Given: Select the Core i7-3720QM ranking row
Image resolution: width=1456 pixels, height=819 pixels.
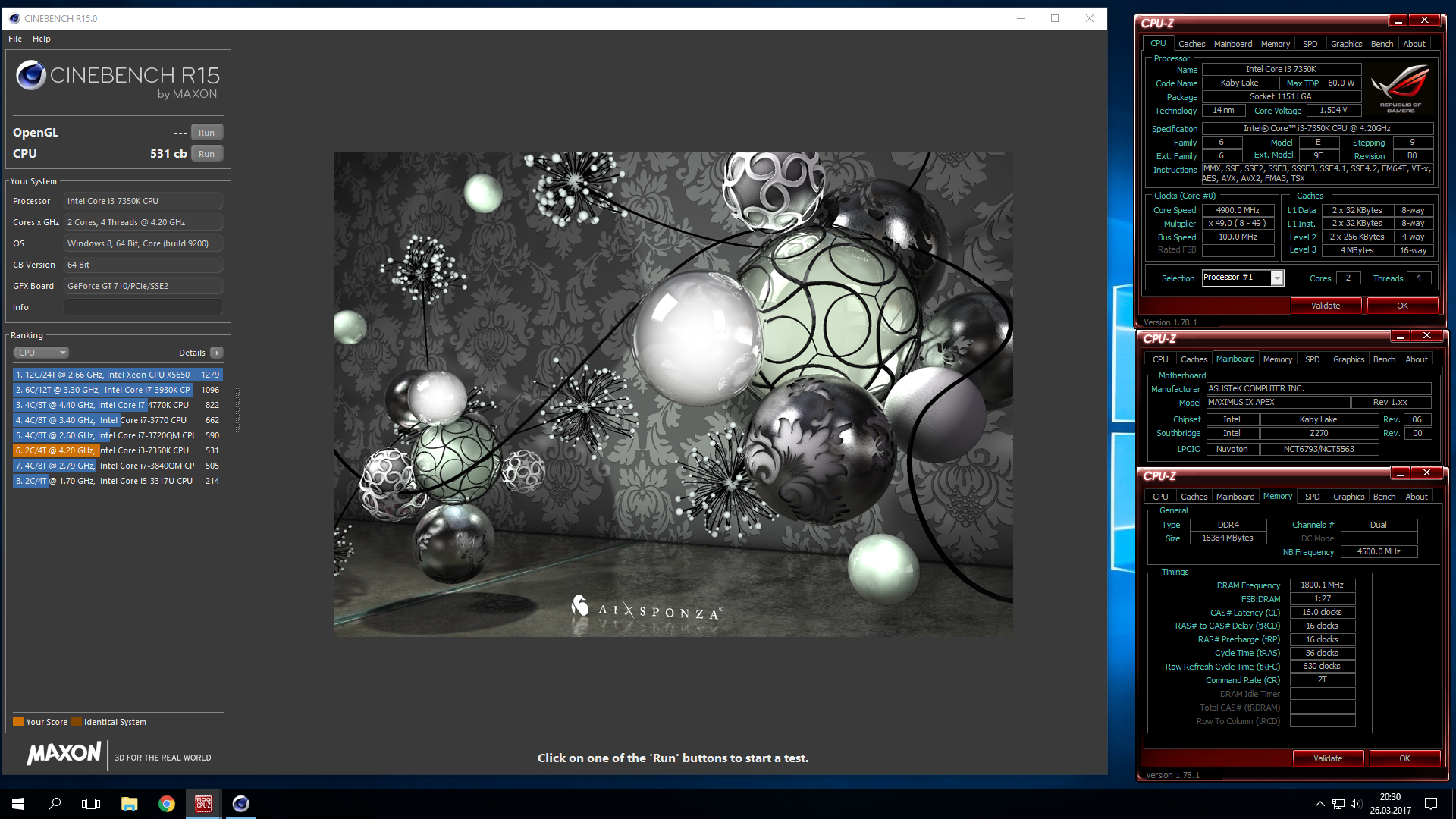Looking at the screenshot, I should click(x=118, y=435).
